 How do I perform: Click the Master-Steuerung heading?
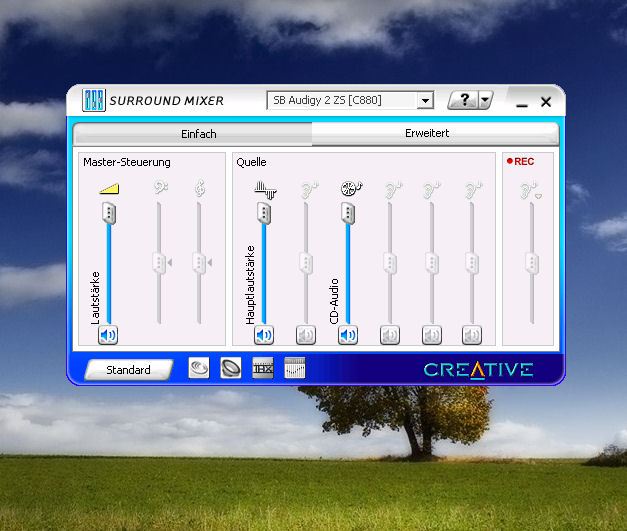(127, 162)
